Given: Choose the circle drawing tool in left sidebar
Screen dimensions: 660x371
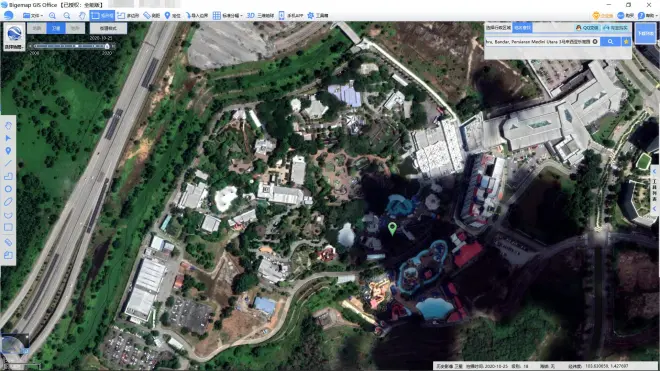Looking at the screenshot, I should click(x=8, y=189).
